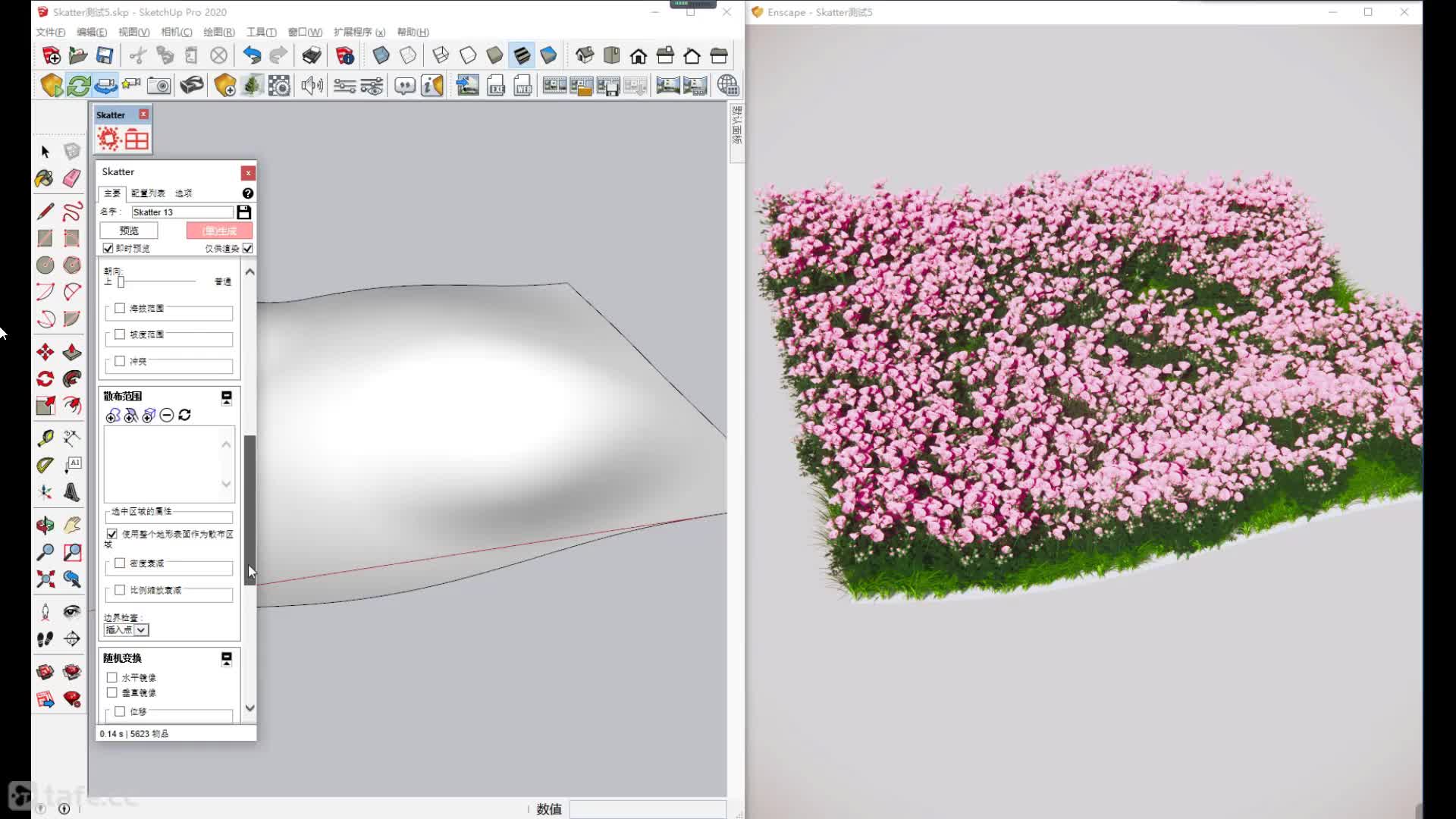Switch to 配置列表 tab in Skatter
Screen dimensions: 1456x819
pos(148,193)
